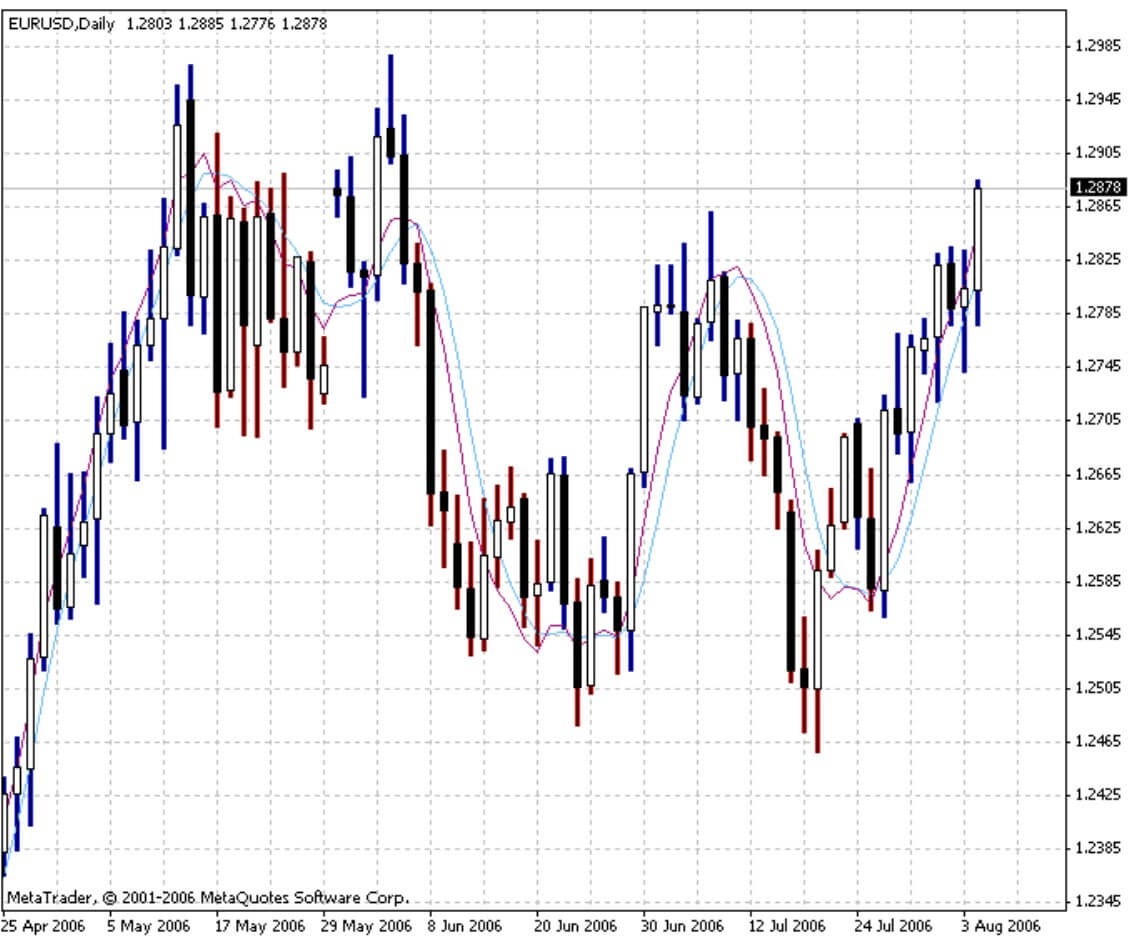Select the 1.2705 price axis label

click(1098, 419)
